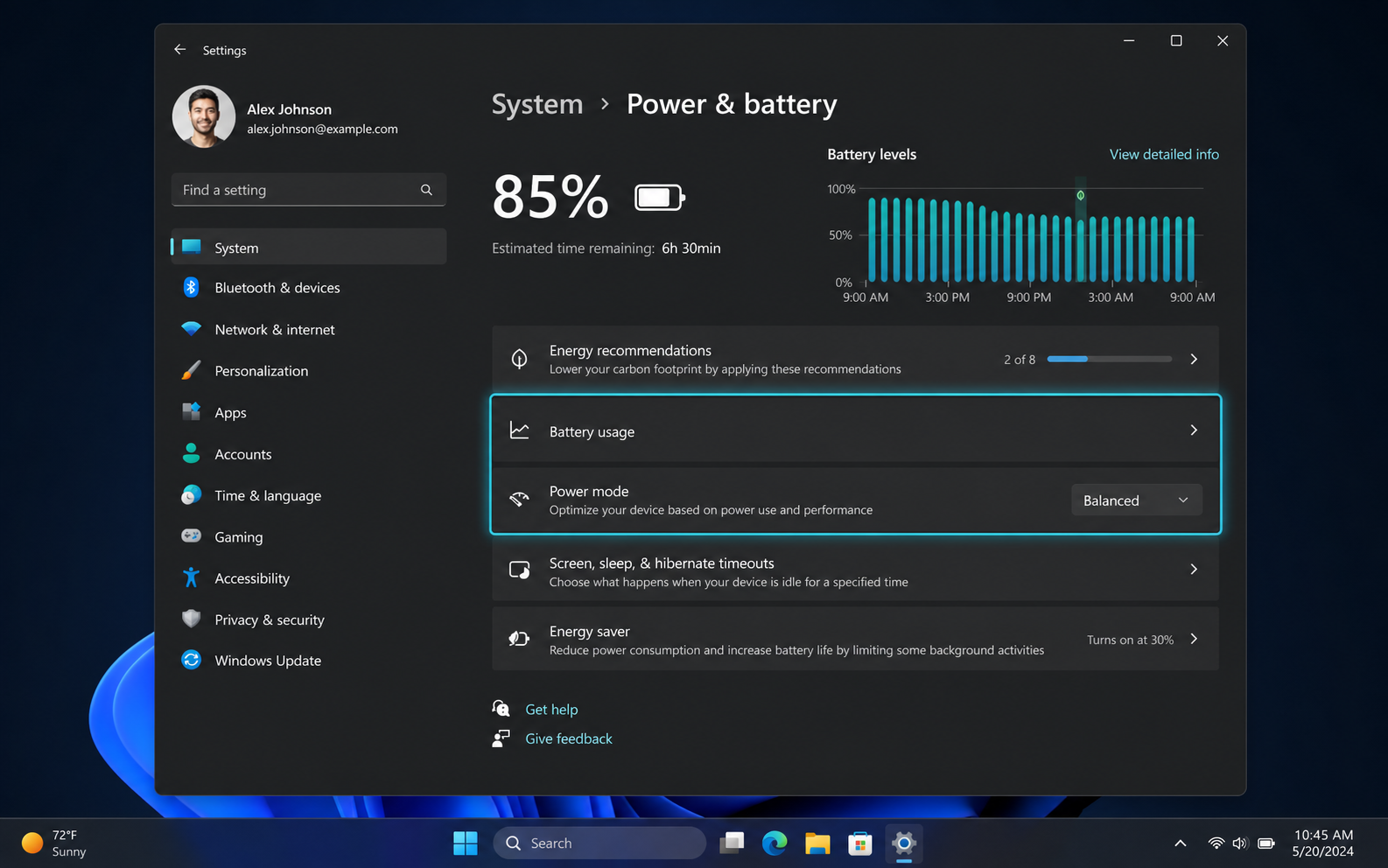Viewport: 1388px width, 868px height.
Task: Click the Screen sleep timeouts icon
Action: point(519,570)
